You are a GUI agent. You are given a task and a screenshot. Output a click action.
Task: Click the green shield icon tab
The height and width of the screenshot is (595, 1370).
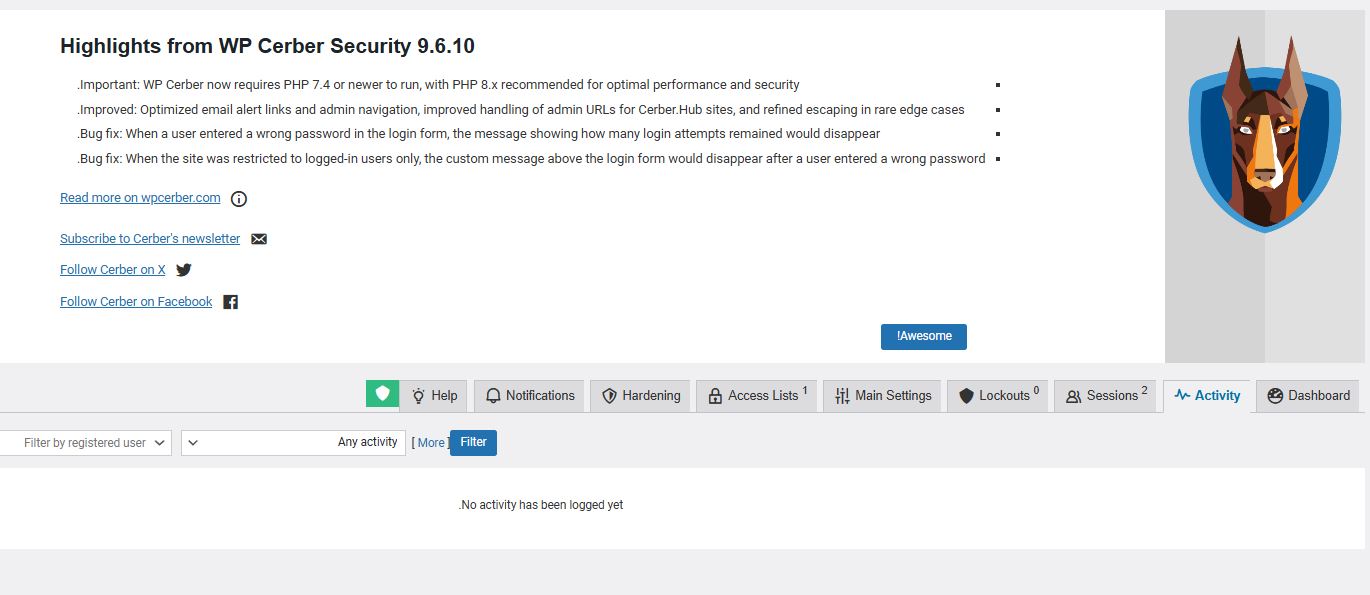pyautogui.click(x=382, y=394)
